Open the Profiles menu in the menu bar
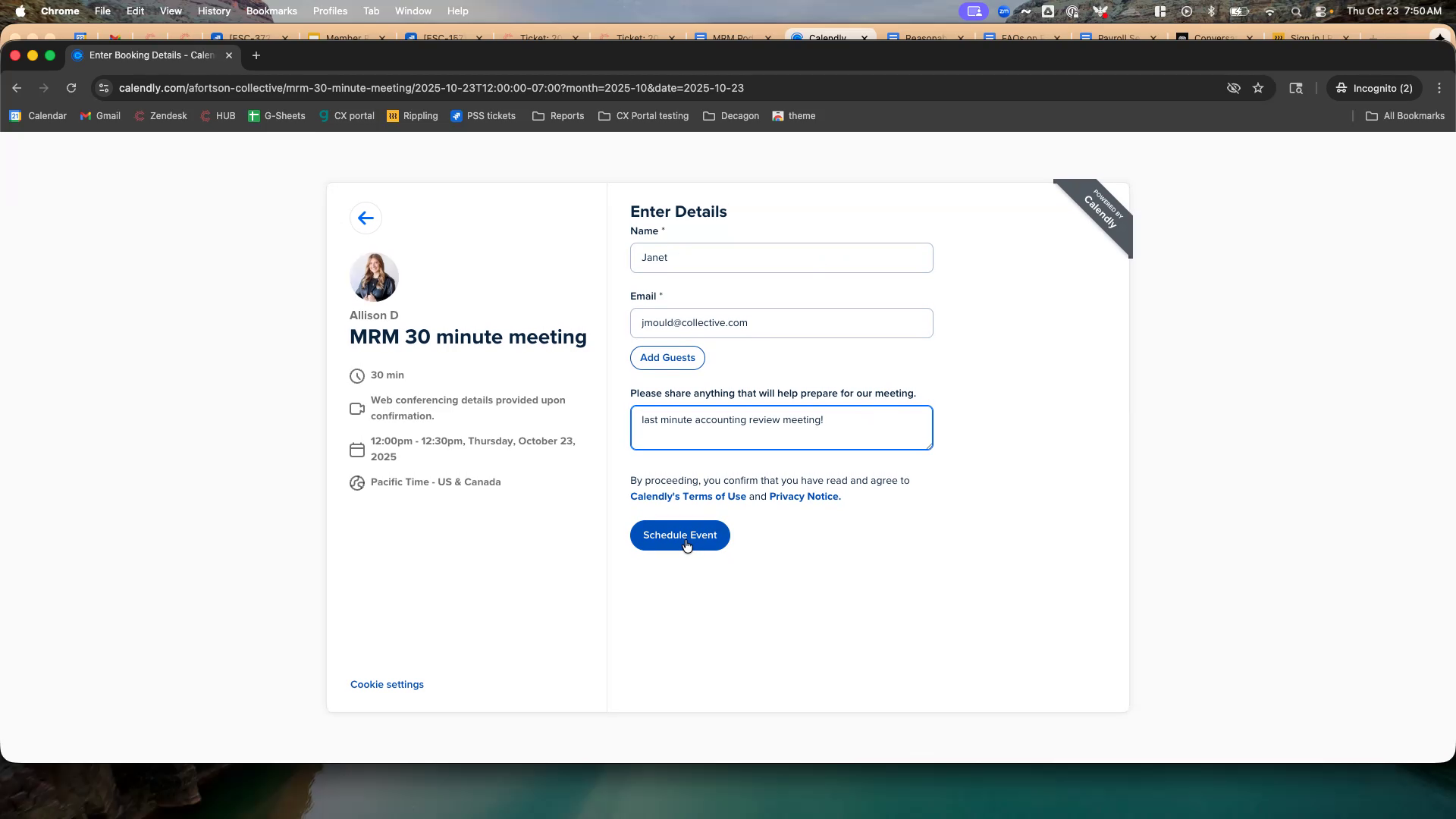This screenshot has width=1456, height=819. [x=330, y=11]
